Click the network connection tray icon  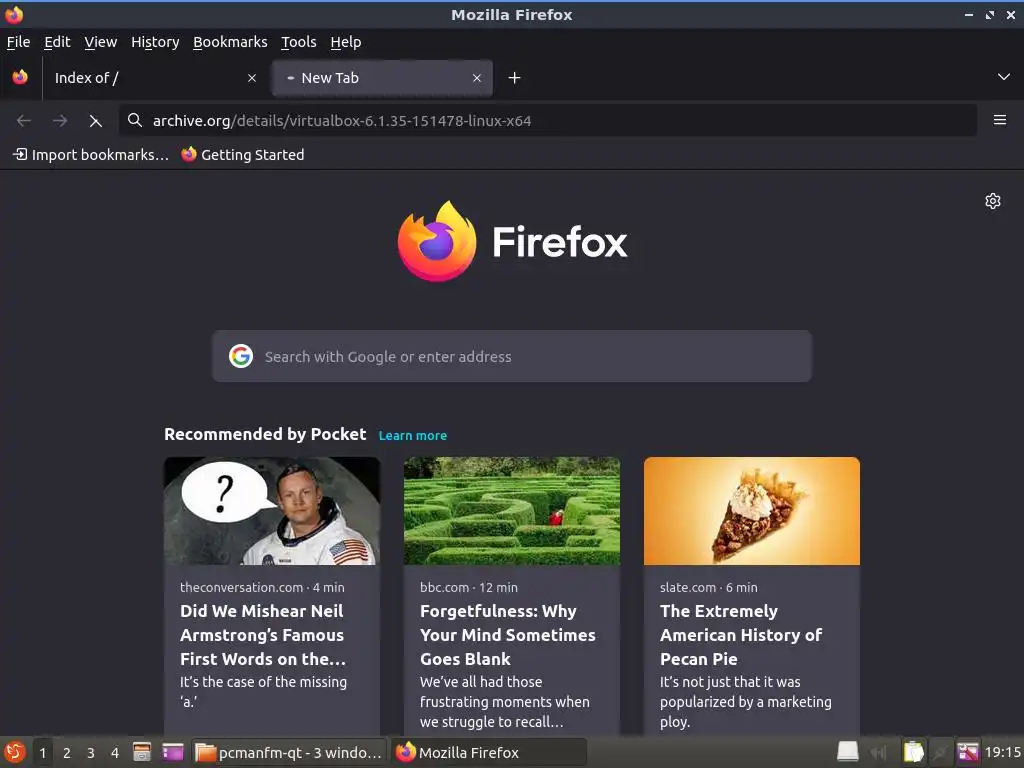[940, 752]
